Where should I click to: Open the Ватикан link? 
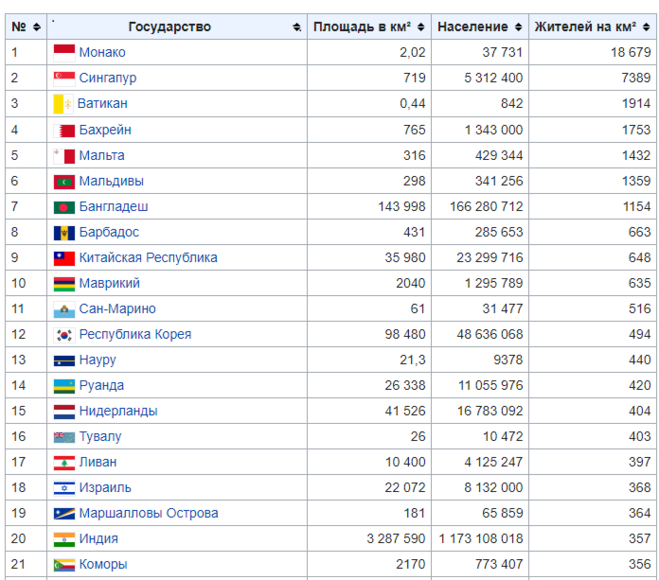102,104
